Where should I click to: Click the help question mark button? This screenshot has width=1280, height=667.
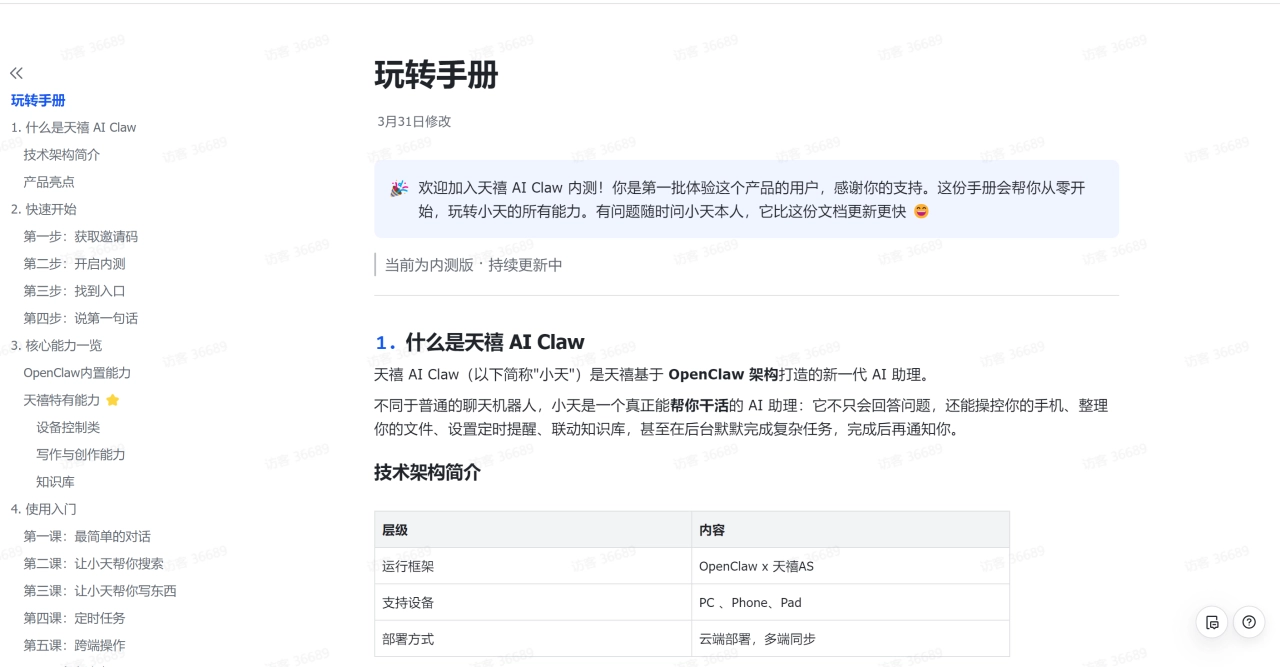click(x=1249, y=622)
